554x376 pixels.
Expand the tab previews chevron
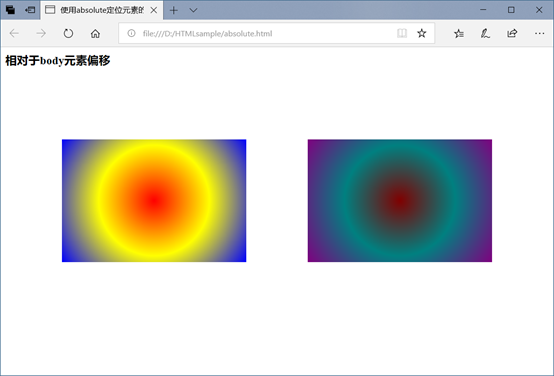[x=193, y=10]
